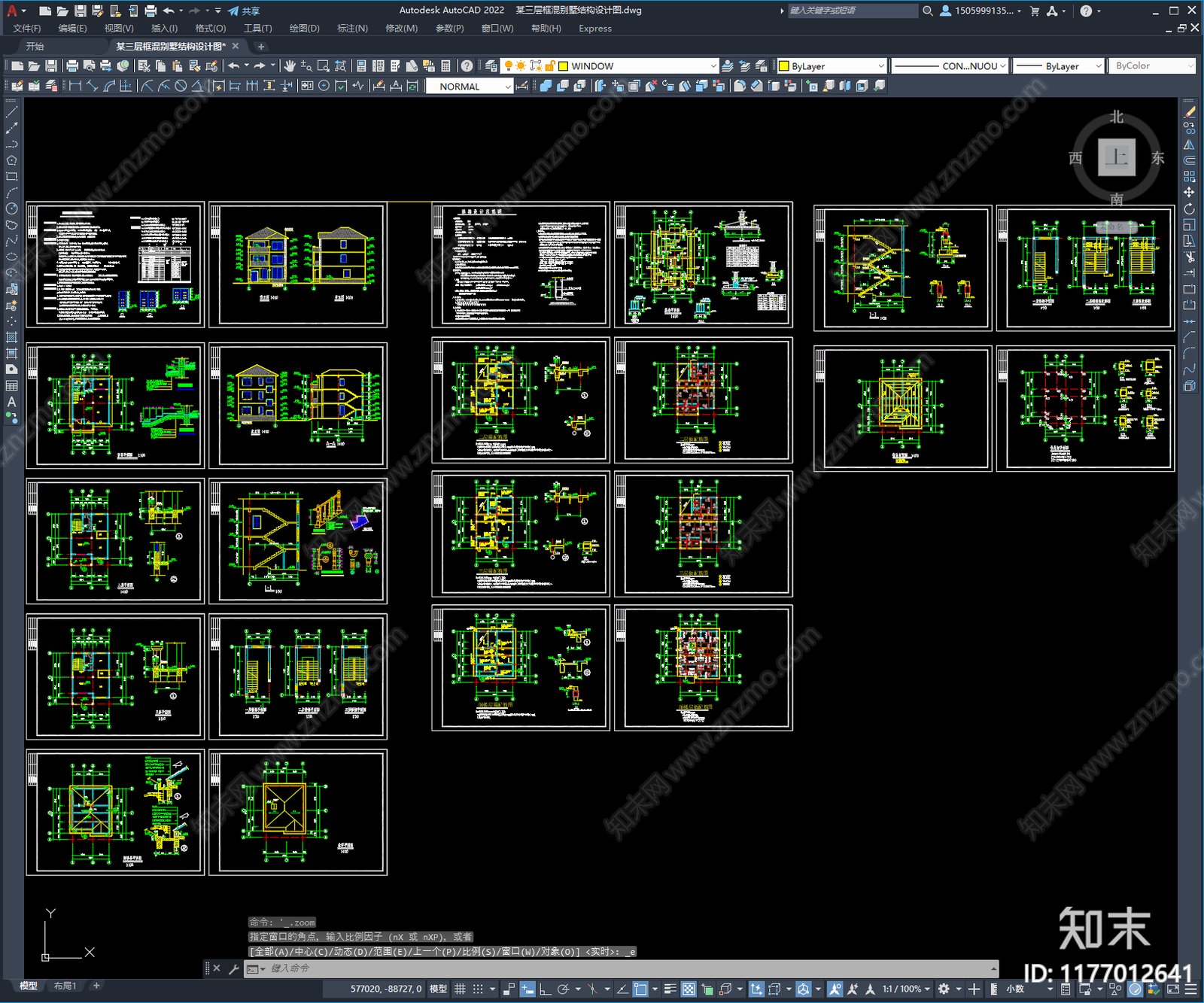
Task: Toggle Ortho mode in the status bar
Action: coord(545,989)
